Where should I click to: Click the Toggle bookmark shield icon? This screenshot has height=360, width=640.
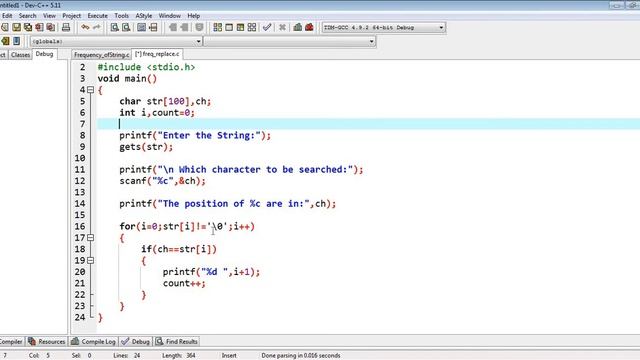(x=199, y=27)
